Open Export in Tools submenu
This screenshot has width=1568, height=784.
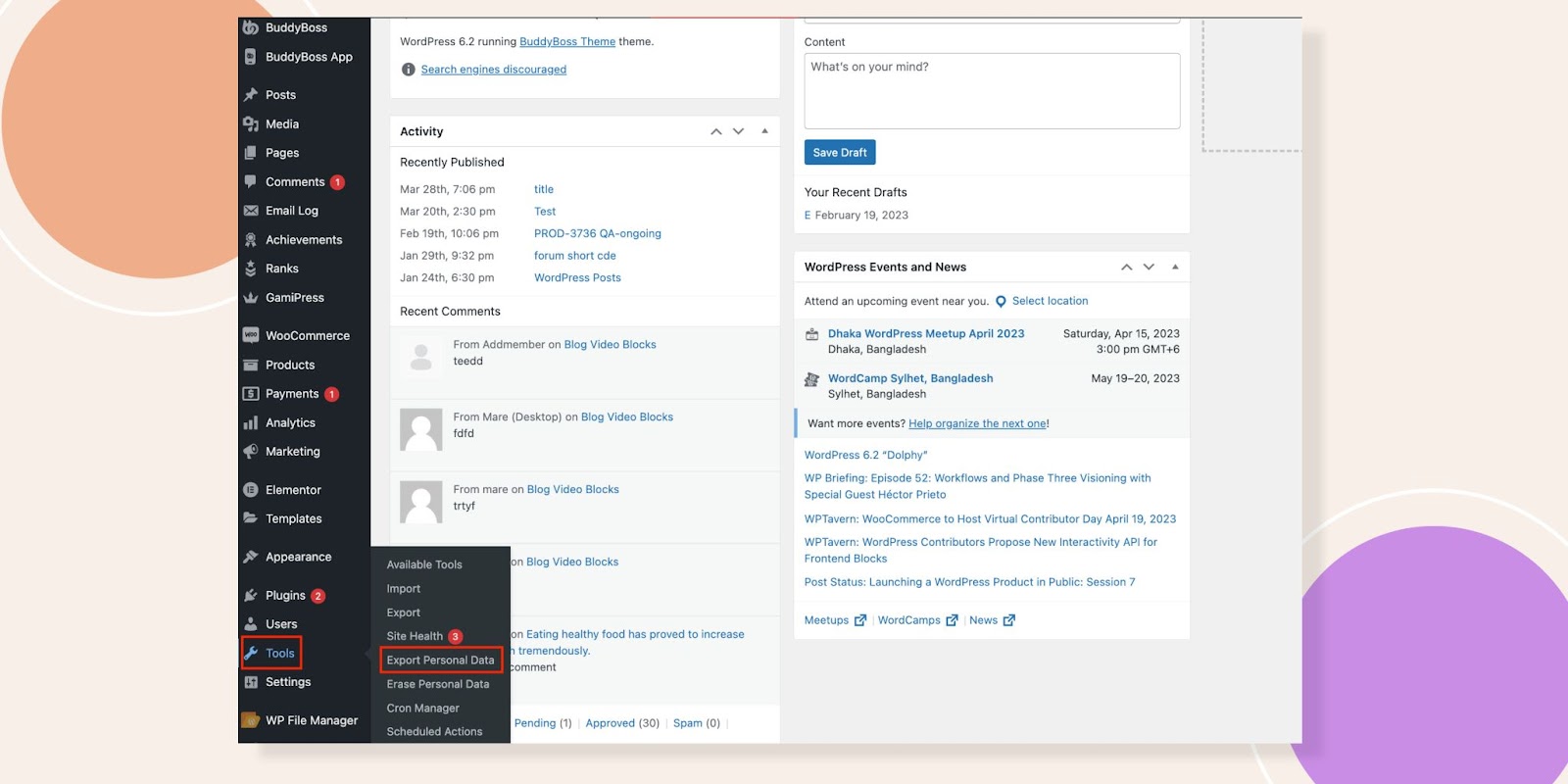click(x=404, y=612)
